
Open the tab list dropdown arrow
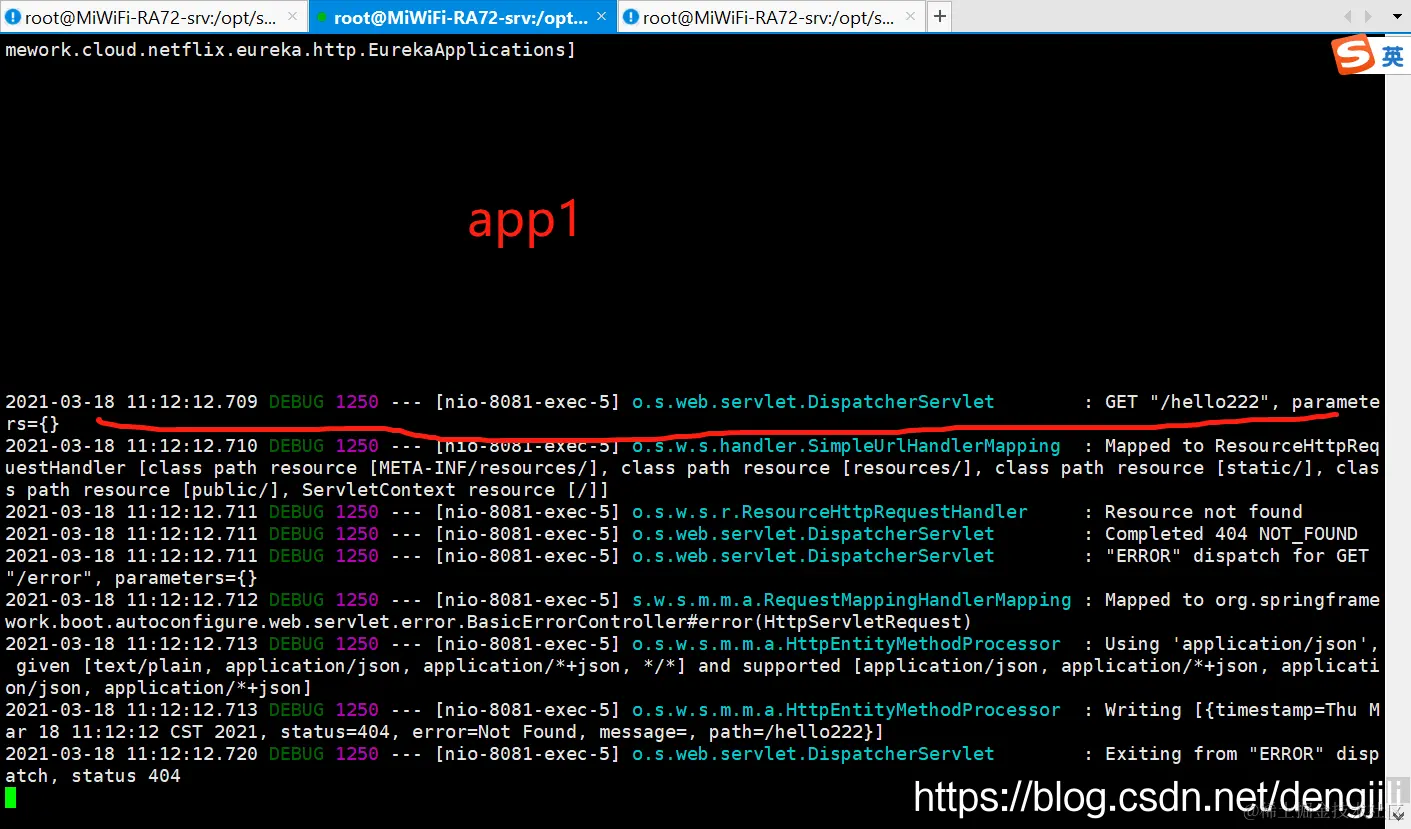1396,17
